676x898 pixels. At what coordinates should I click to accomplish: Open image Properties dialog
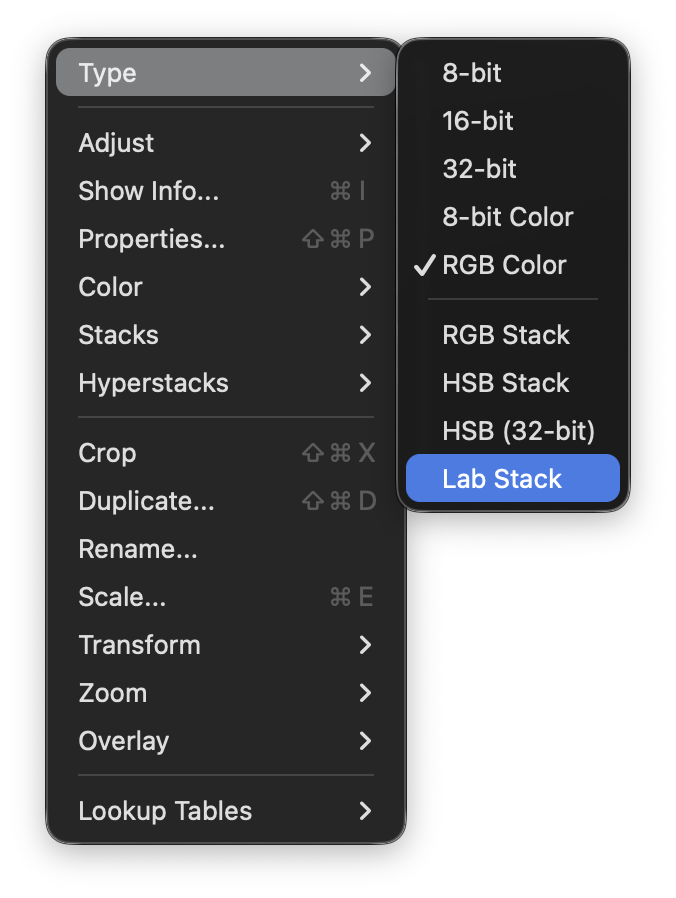click(x=151, y=239)
